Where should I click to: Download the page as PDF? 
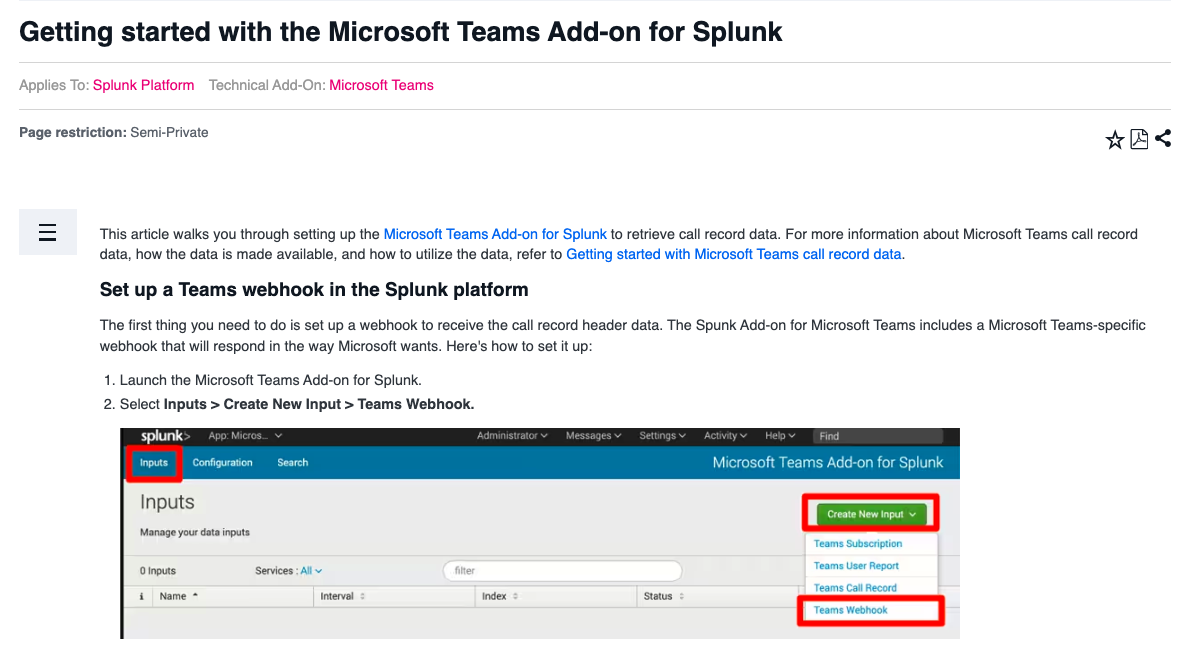[x=1138, y=139]
